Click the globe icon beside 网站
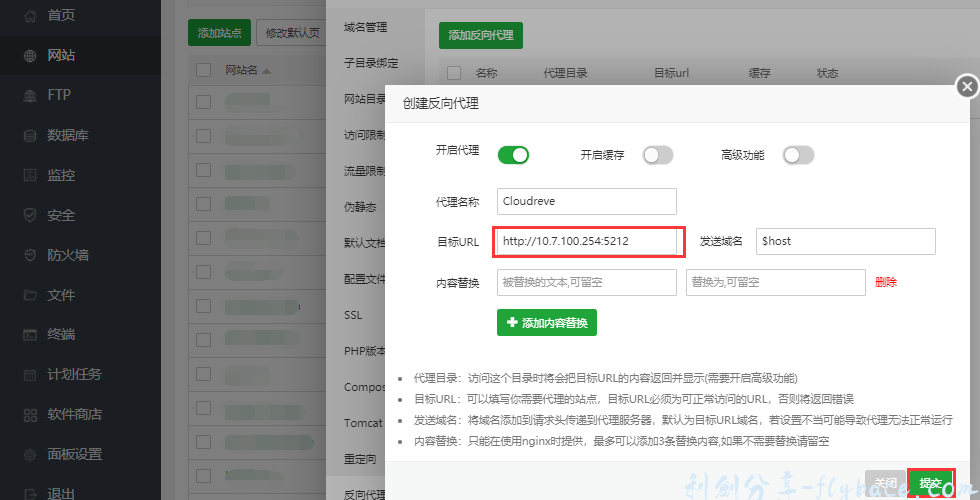 coord(30,56)
